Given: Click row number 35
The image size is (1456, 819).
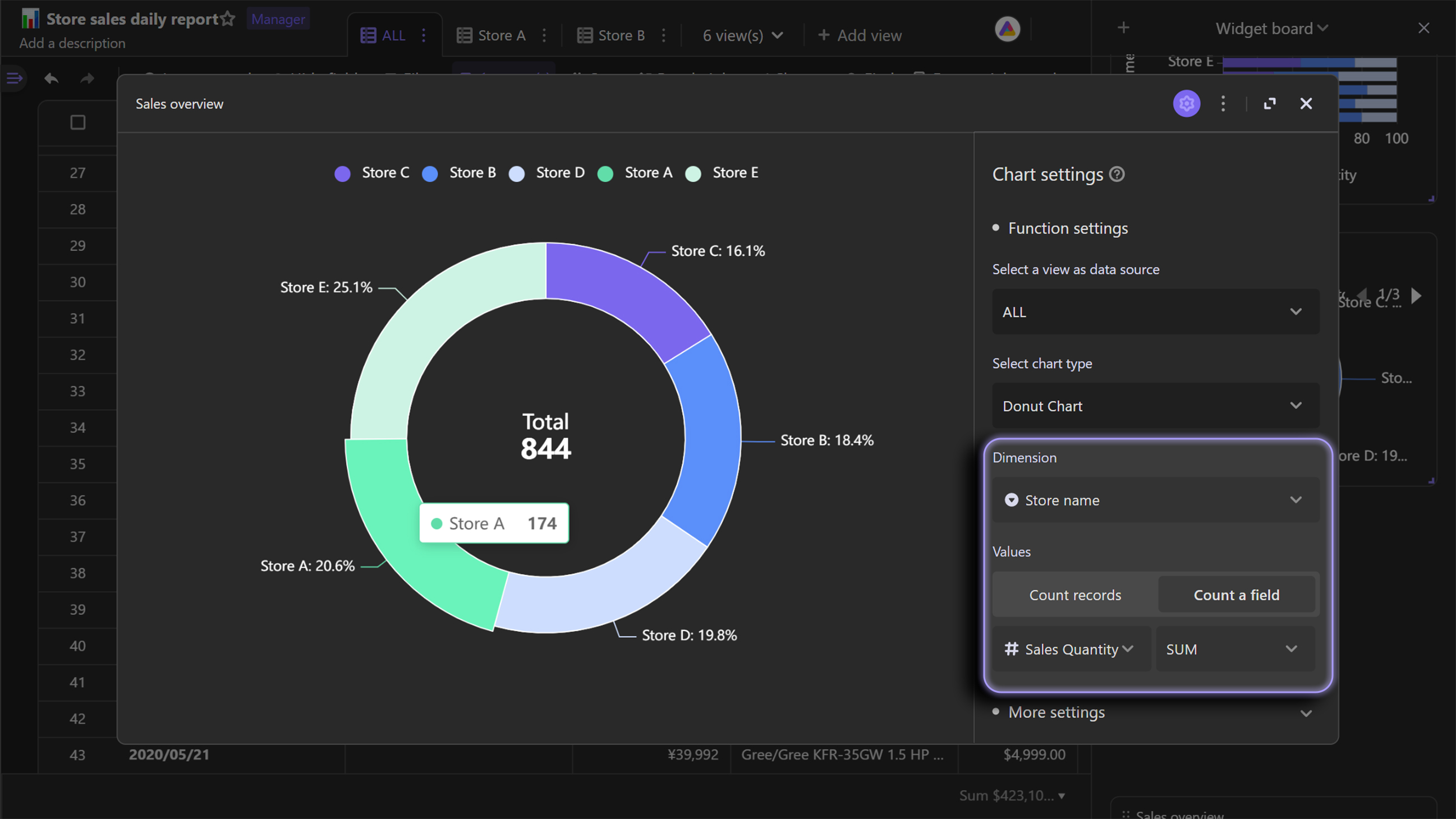Looking at the screenshot, I should pos(77,464).
